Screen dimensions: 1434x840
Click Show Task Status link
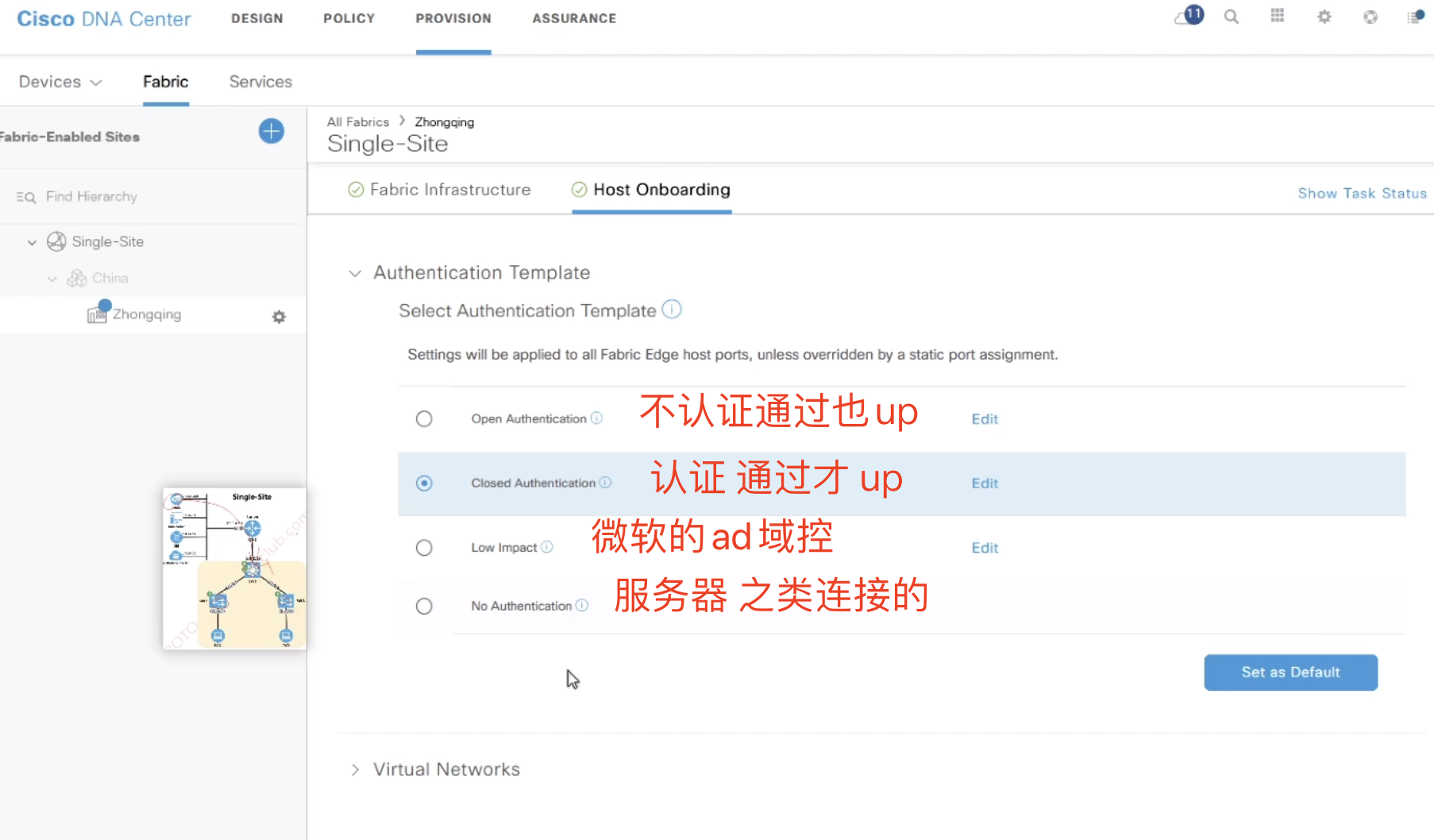coord(1362,193)
